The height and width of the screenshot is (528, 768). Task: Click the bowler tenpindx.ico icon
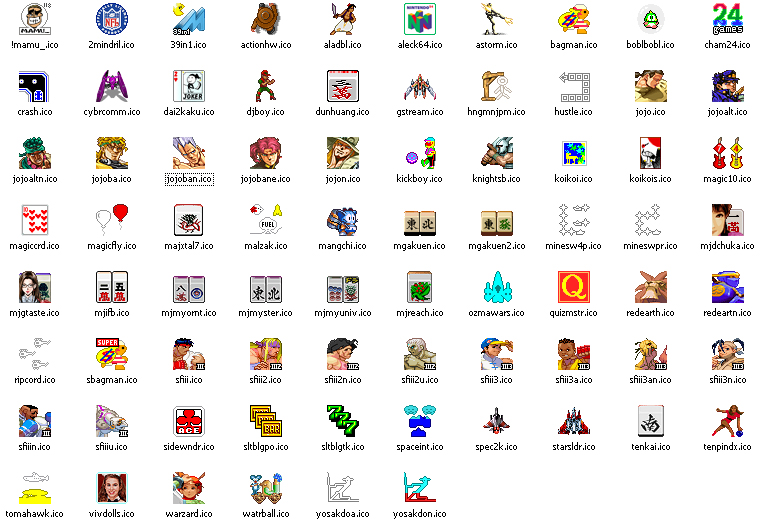tap(727, 421)
